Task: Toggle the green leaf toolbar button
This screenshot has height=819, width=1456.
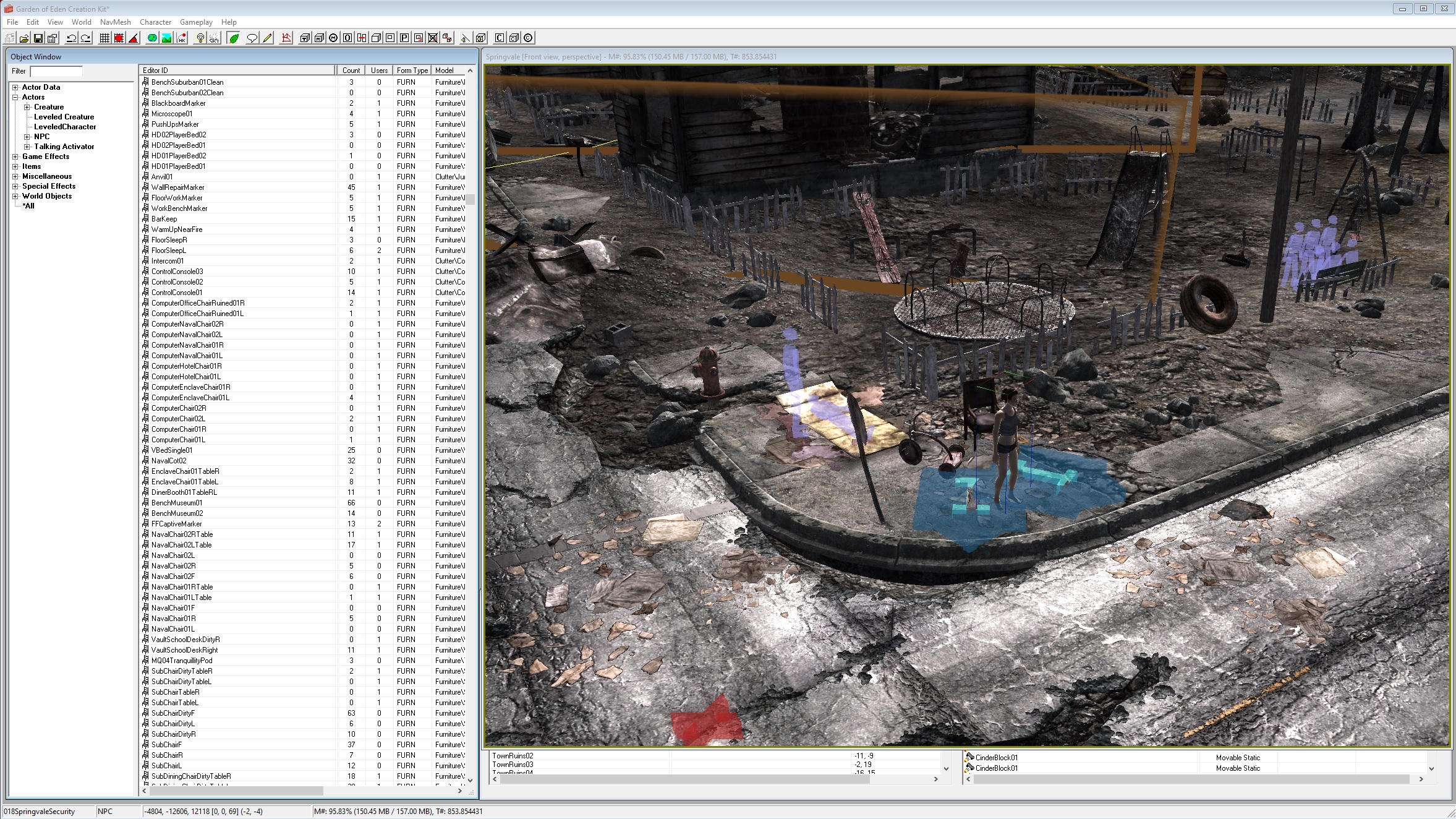Action: pyautogui.click(x=234, y=38)
